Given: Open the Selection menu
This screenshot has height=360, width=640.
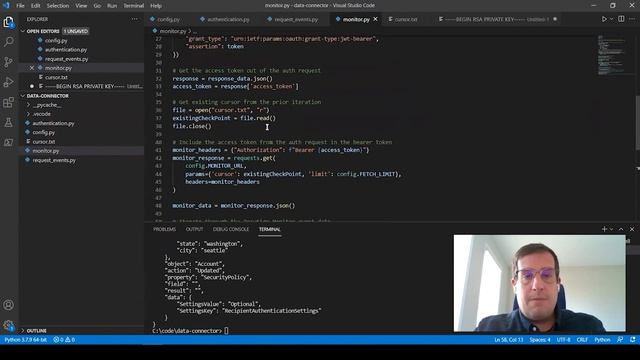Looking at the screenshot, I should (x=58, y=6).
